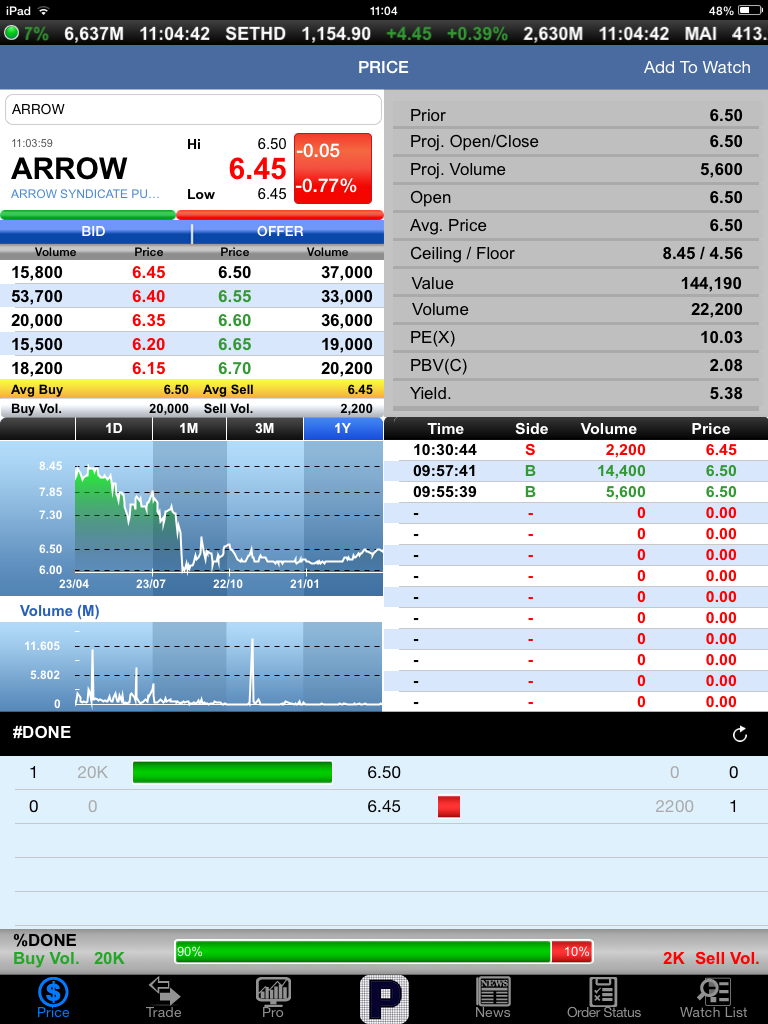Select offer price 6.65
The height and width of the screenshot is (1024, 768).
(x=234, y=344)
